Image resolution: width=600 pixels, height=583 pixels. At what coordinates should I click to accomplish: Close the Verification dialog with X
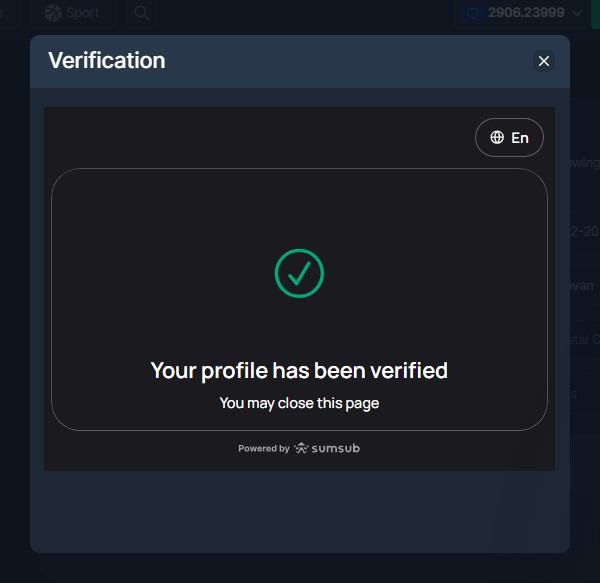[x=543, y=61]
